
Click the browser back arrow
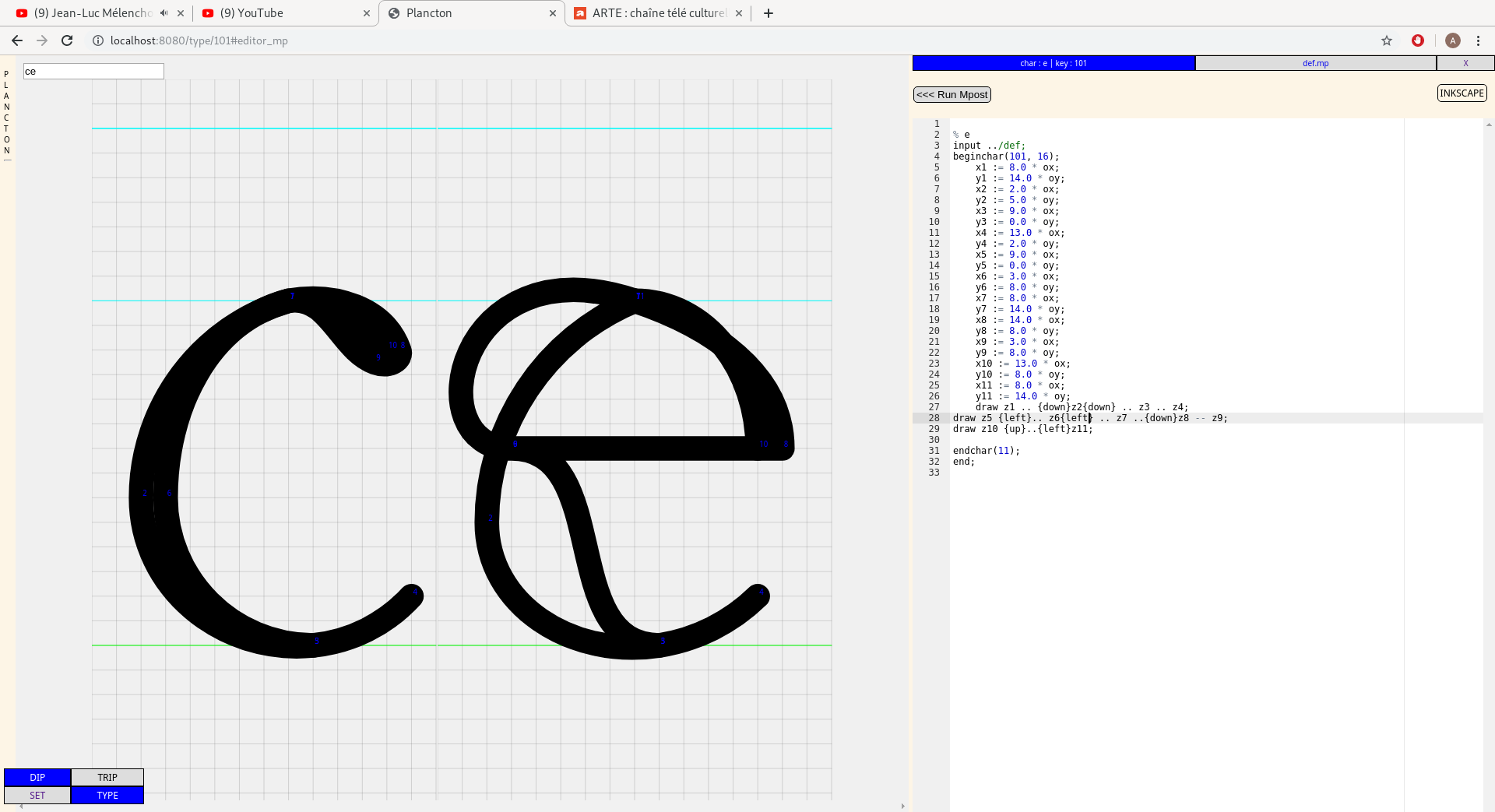click(x=17, y=40)
